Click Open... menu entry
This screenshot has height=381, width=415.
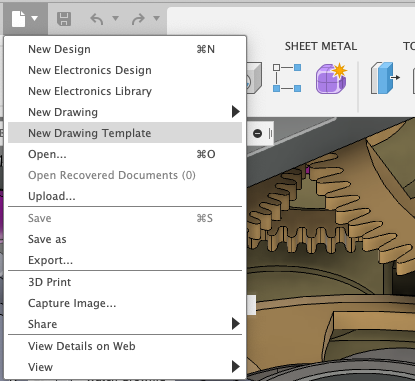[125, 154]
